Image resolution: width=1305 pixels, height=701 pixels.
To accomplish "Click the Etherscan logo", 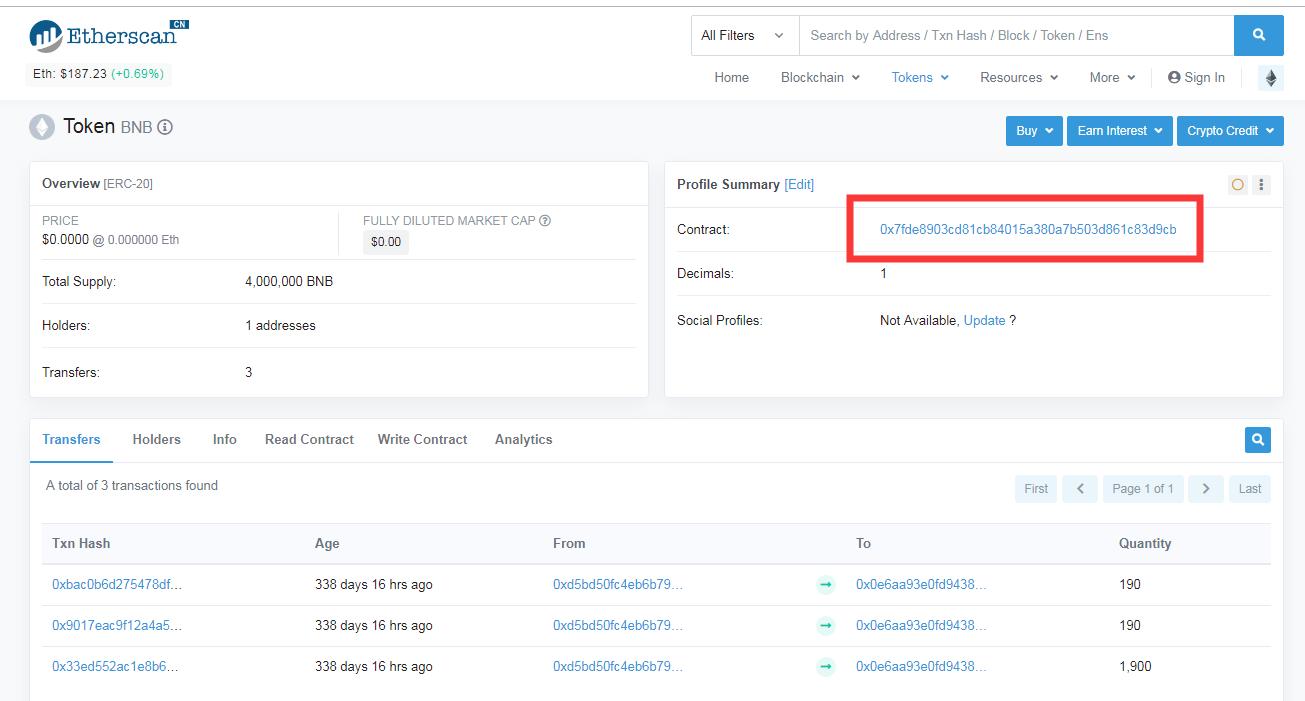I will tap(108, 36).
